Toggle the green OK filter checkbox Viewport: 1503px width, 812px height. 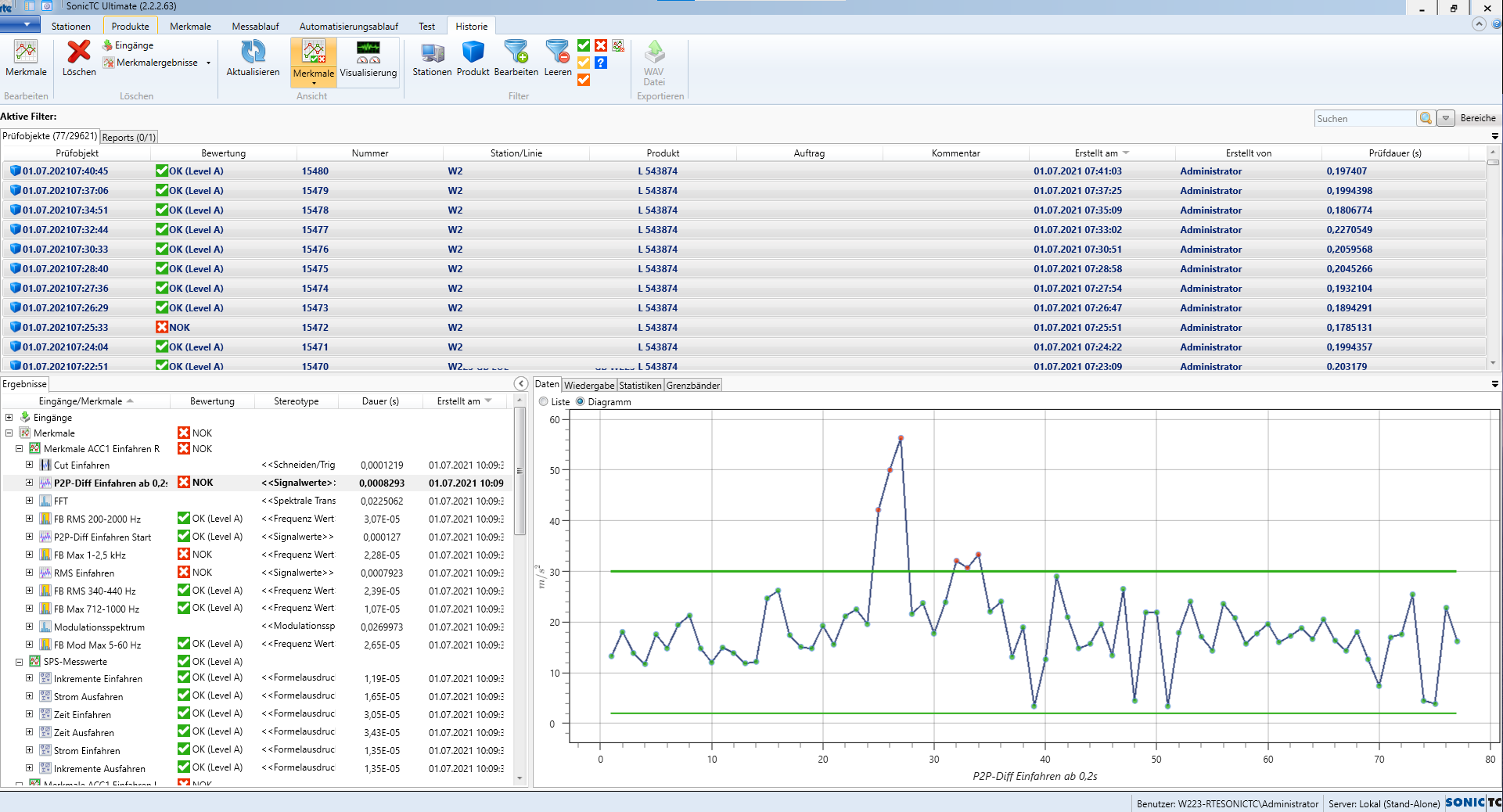click(582, 45)
